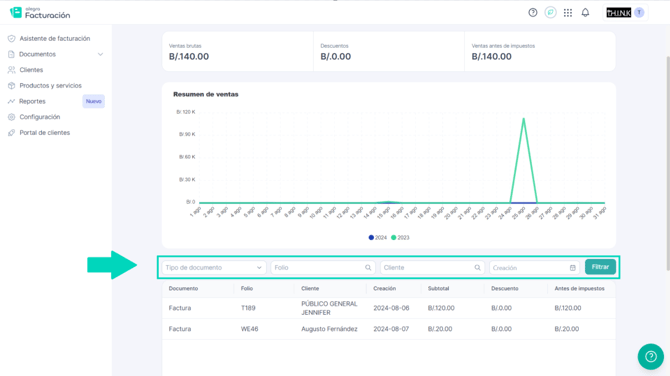
Task: Click the Alegra Facturación logo
Action: 40,13
